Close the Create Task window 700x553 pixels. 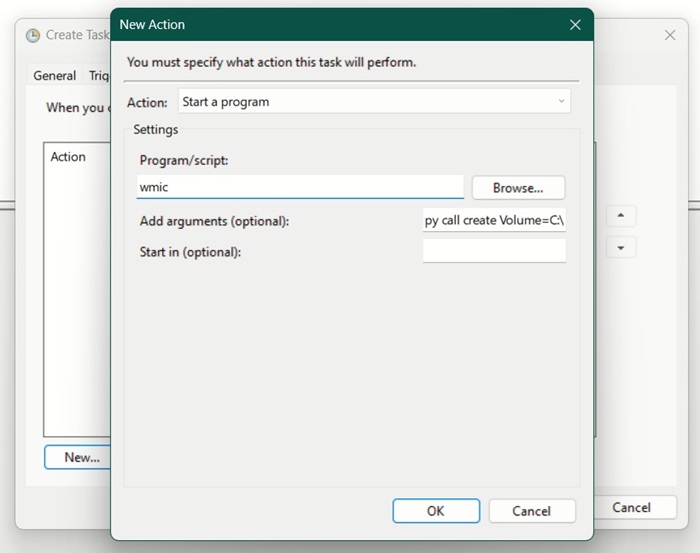(670, 35)
